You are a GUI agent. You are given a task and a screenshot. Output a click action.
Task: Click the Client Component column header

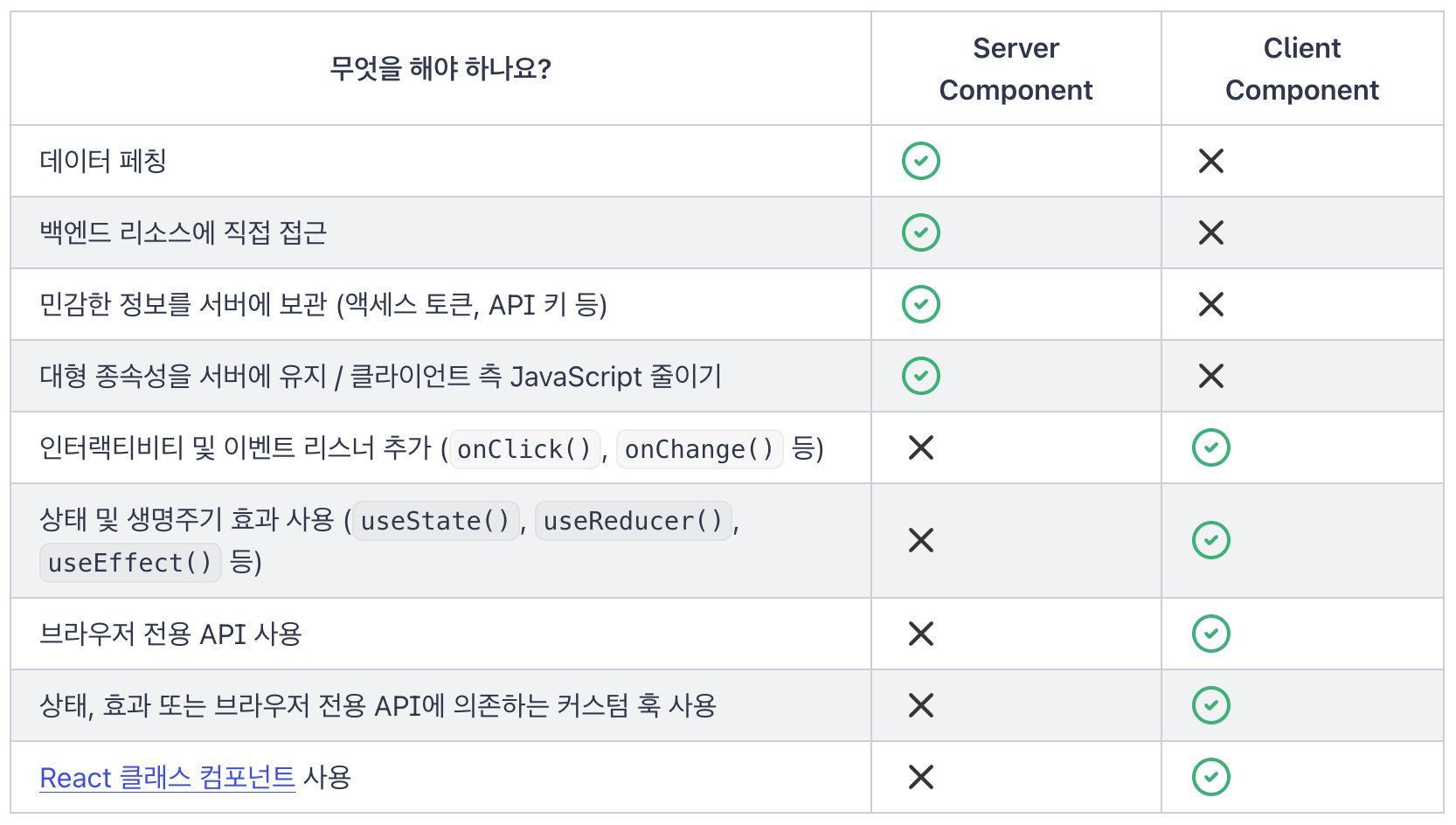point(1301,69)
